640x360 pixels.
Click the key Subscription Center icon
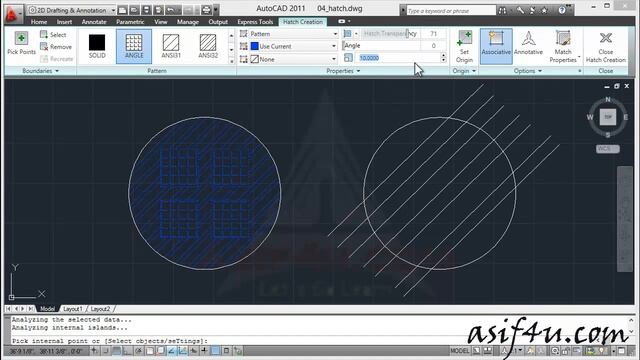click(x=520, y=11)
